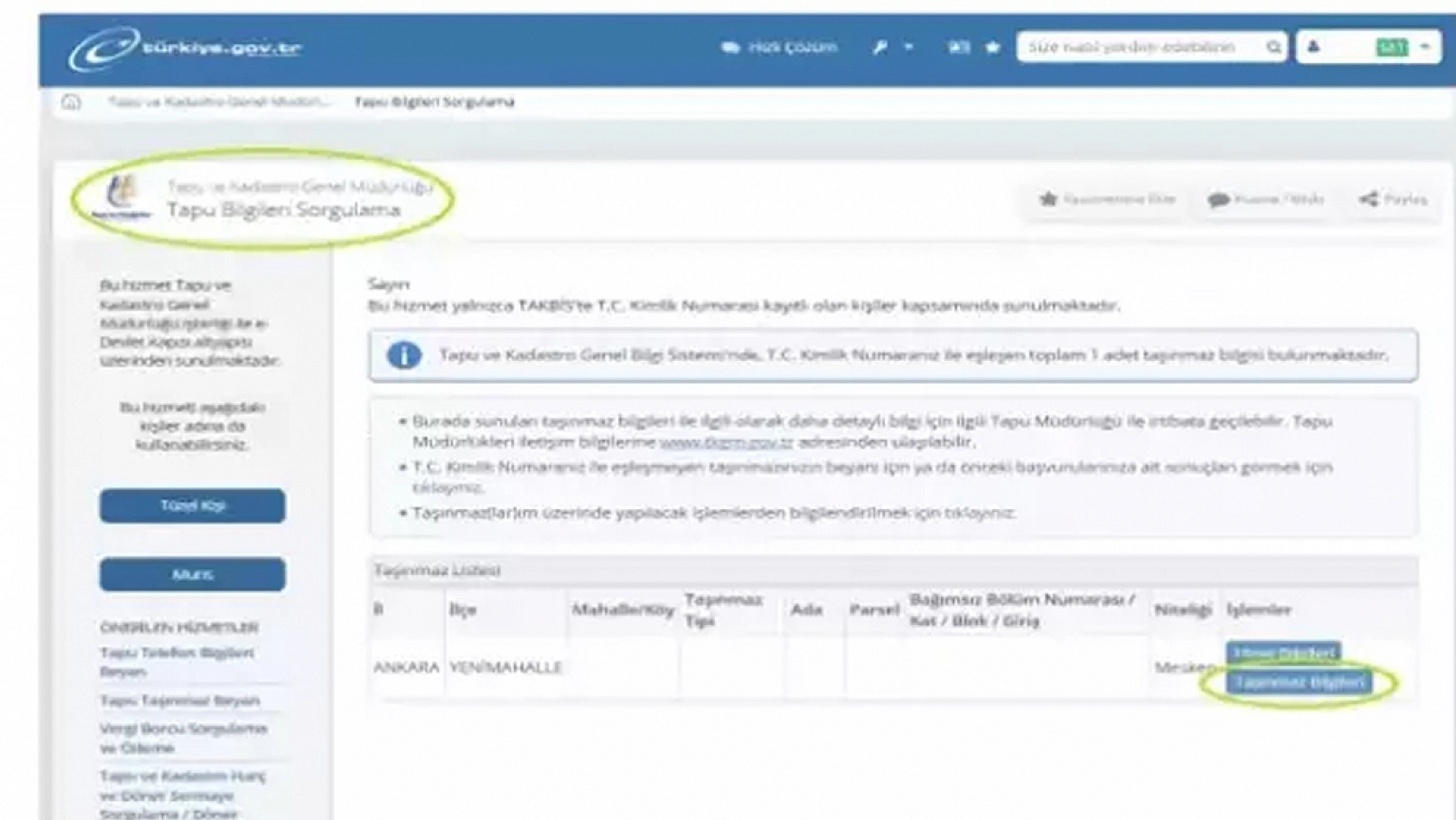
Task: Click the star favorites icon in header
Action: click(993, 48)
